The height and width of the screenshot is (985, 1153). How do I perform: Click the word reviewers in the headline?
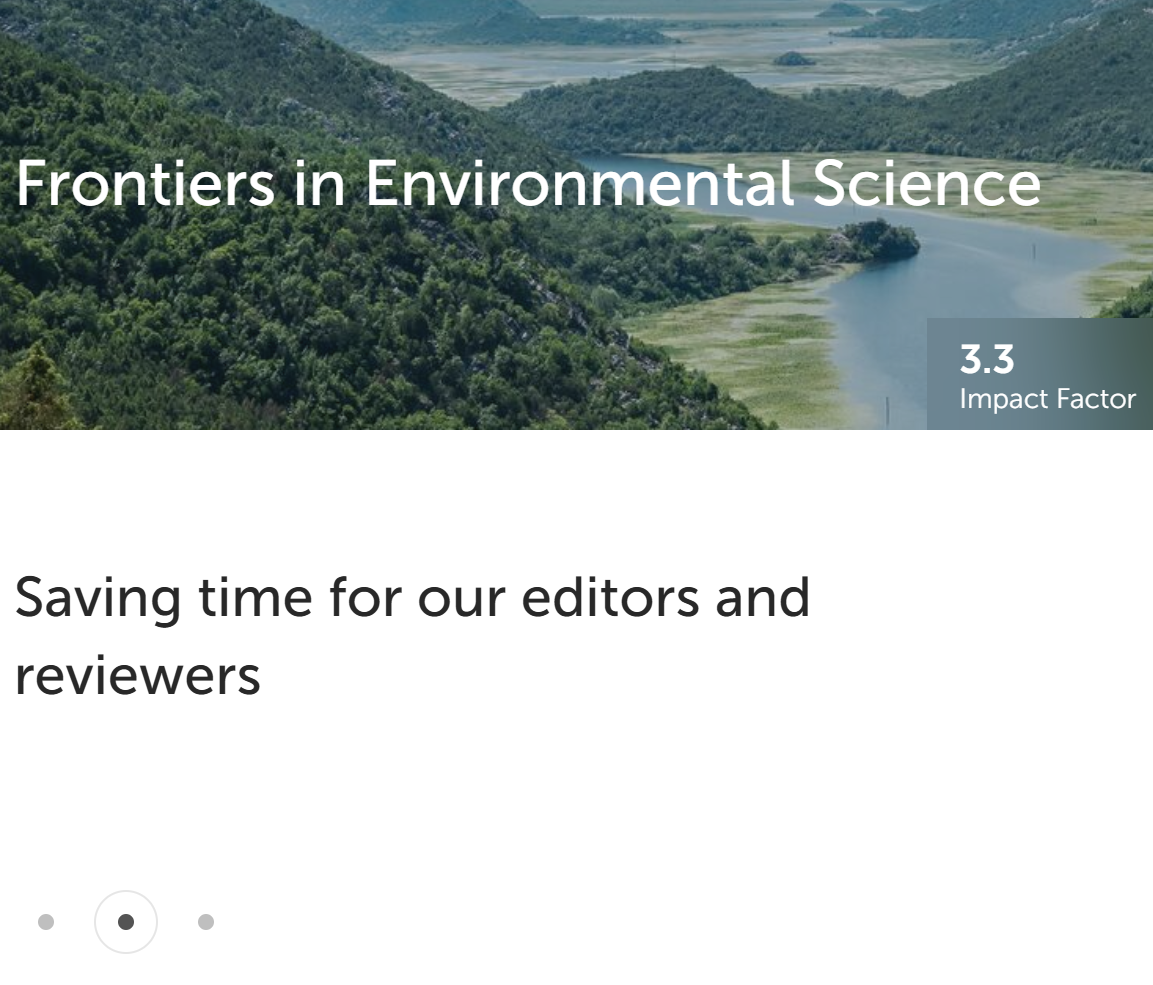[x=138, y=676]
